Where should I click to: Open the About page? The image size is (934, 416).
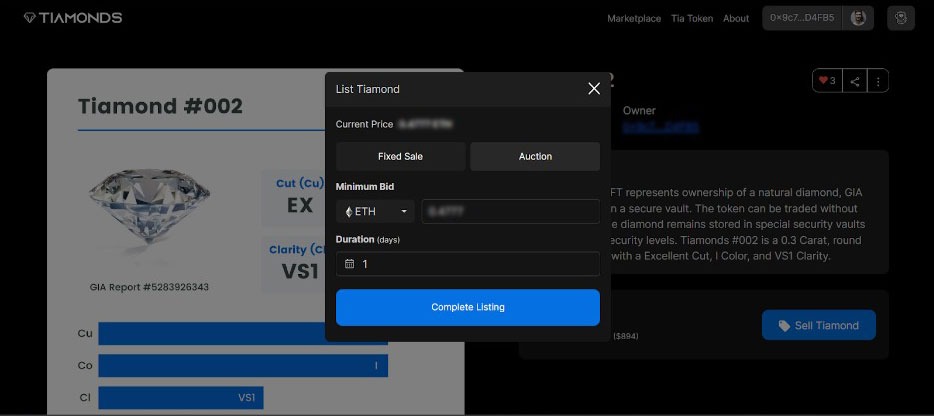coord(736,18)
